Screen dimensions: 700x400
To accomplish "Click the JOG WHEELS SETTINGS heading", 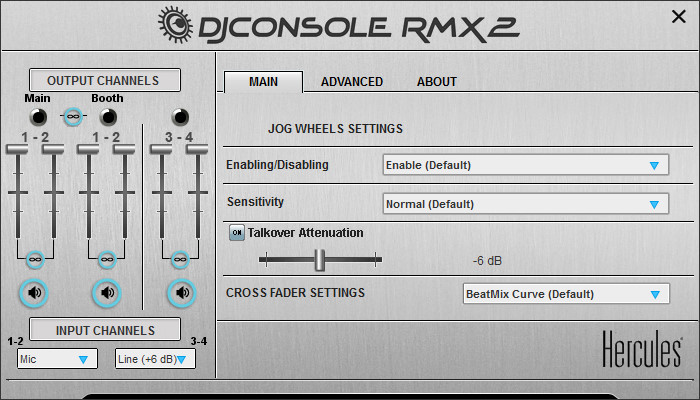I will point(335,129).
